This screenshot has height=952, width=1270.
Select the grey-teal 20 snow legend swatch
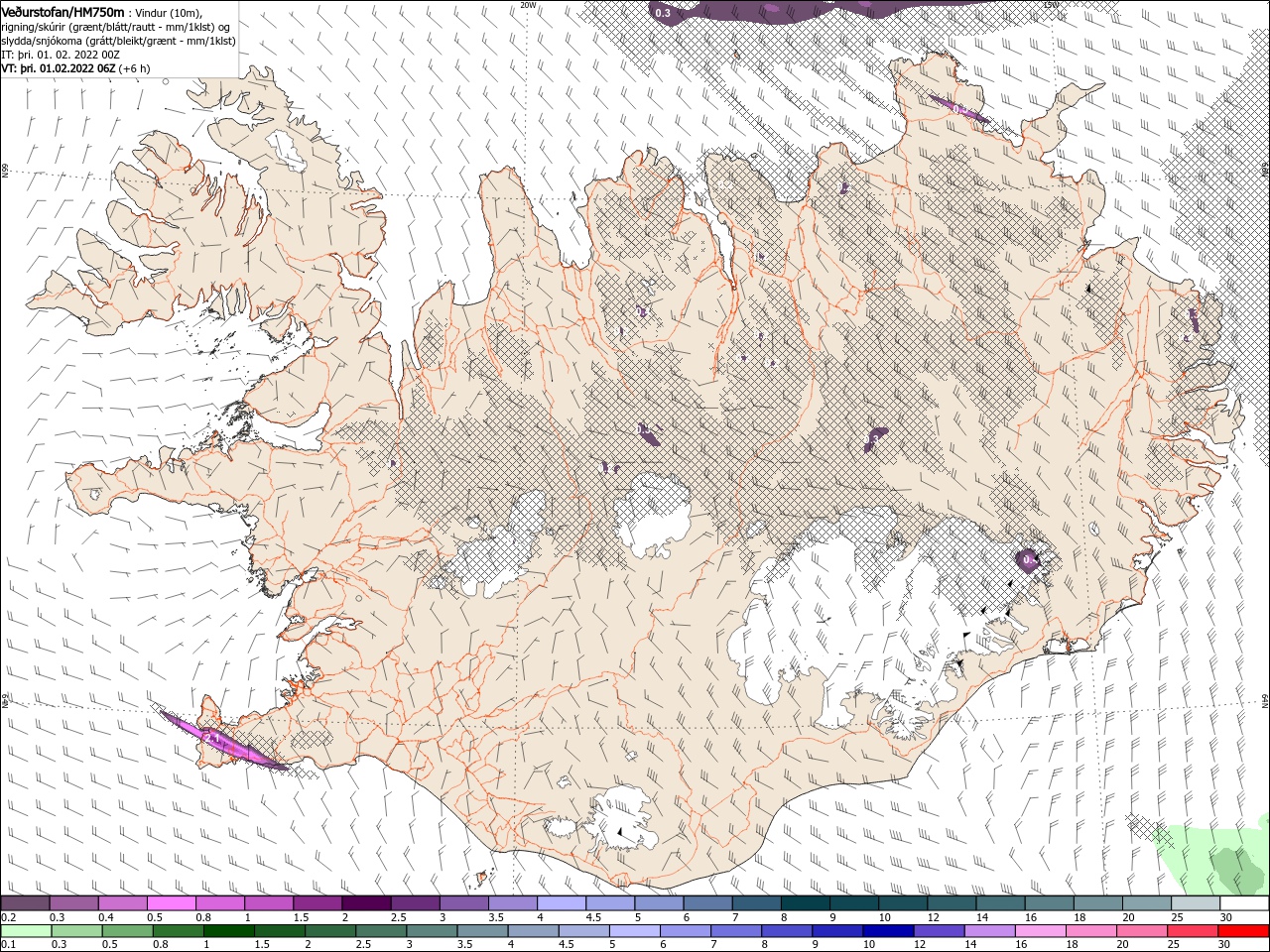(1147, 903)
